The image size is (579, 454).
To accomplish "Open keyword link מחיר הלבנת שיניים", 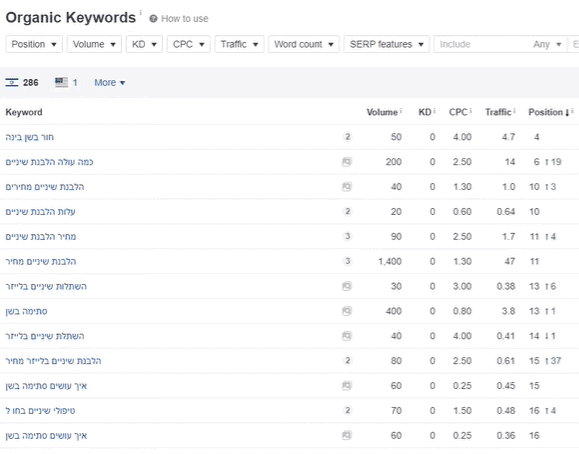I will pyautogui.click(x=41, y=236).
